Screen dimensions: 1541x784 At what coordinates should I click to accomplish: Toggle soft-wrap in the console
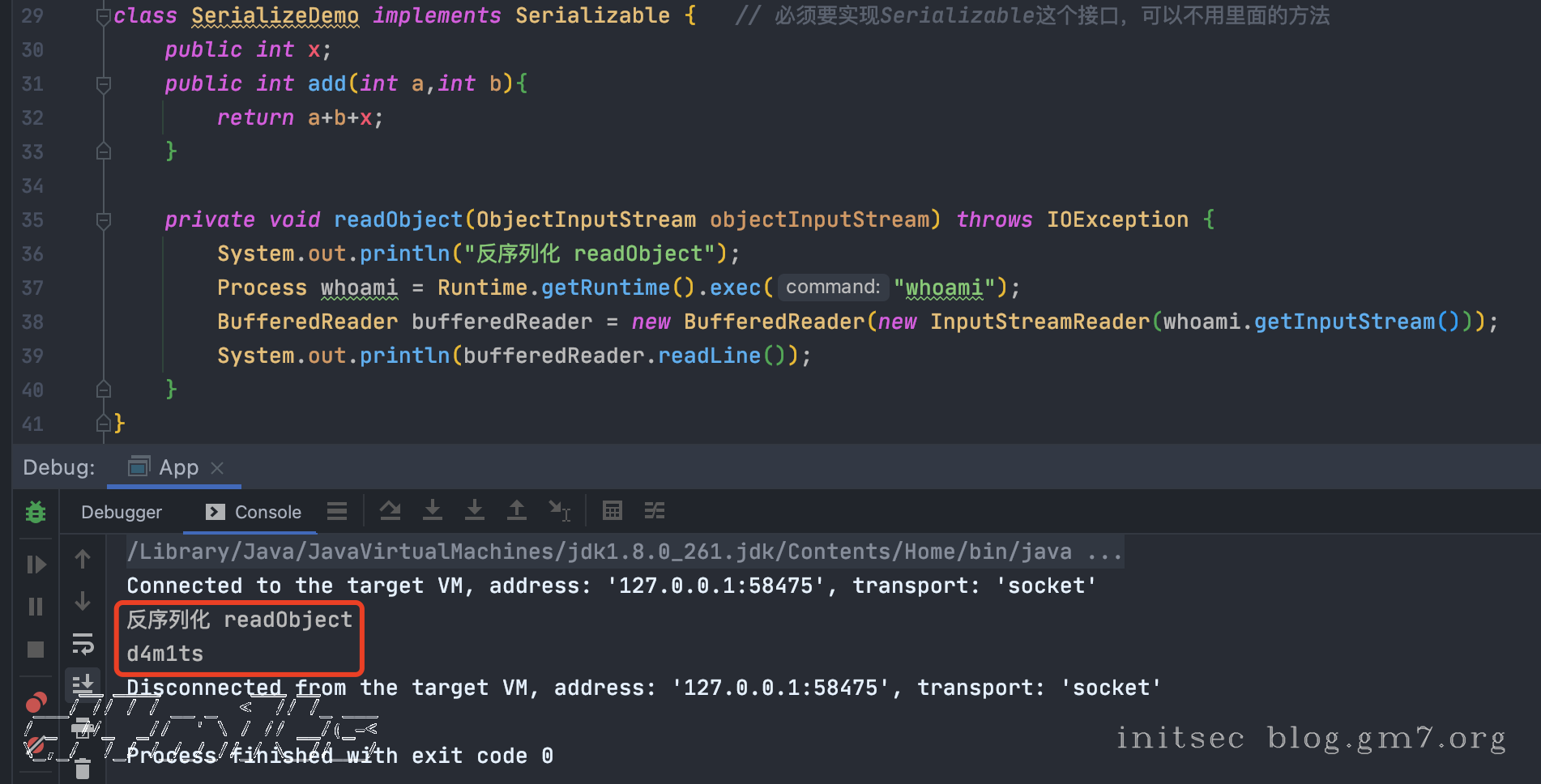83,644
